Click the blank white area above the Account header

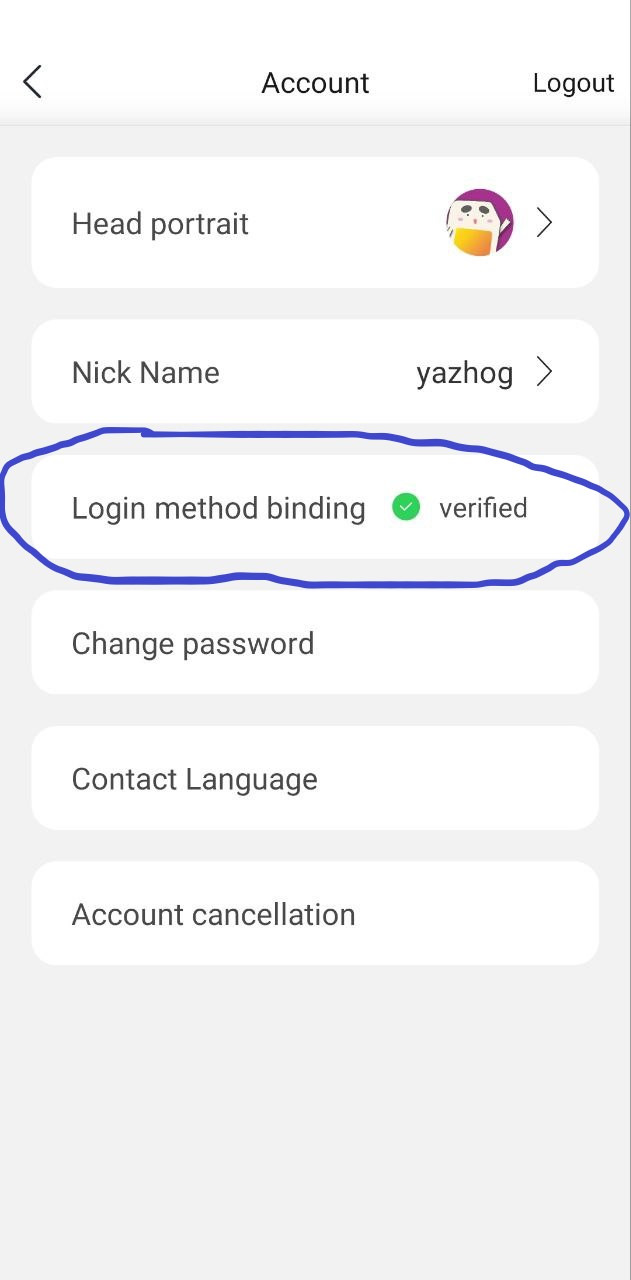[x=315, y=25]
